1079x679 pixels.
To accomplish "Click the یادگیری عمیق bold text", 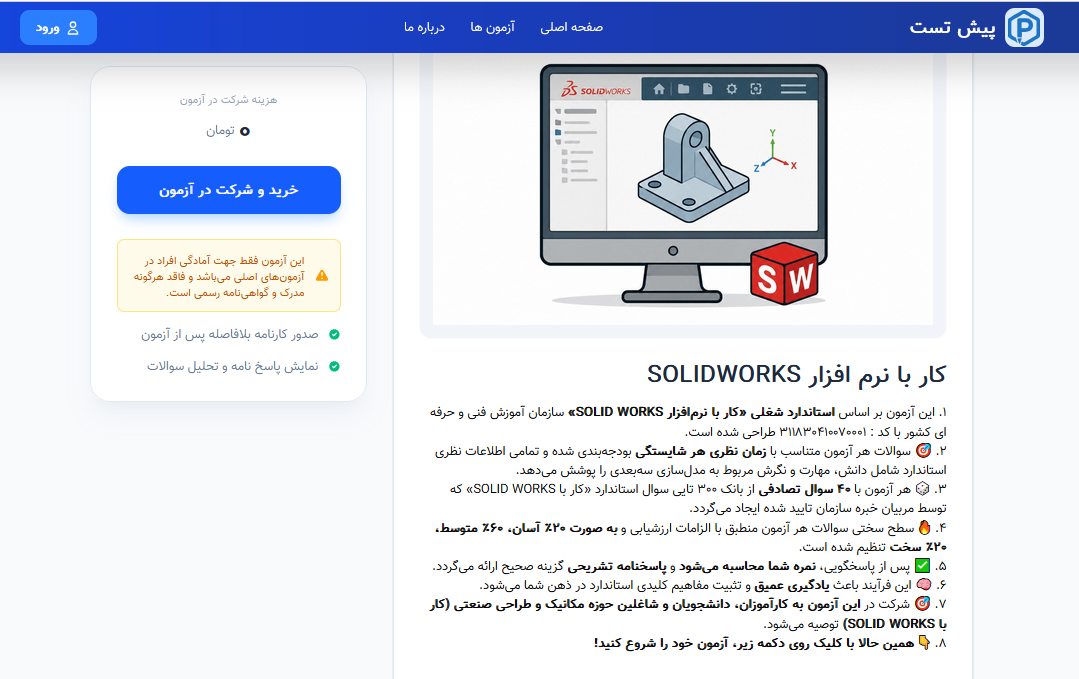I will coord(791,585).
